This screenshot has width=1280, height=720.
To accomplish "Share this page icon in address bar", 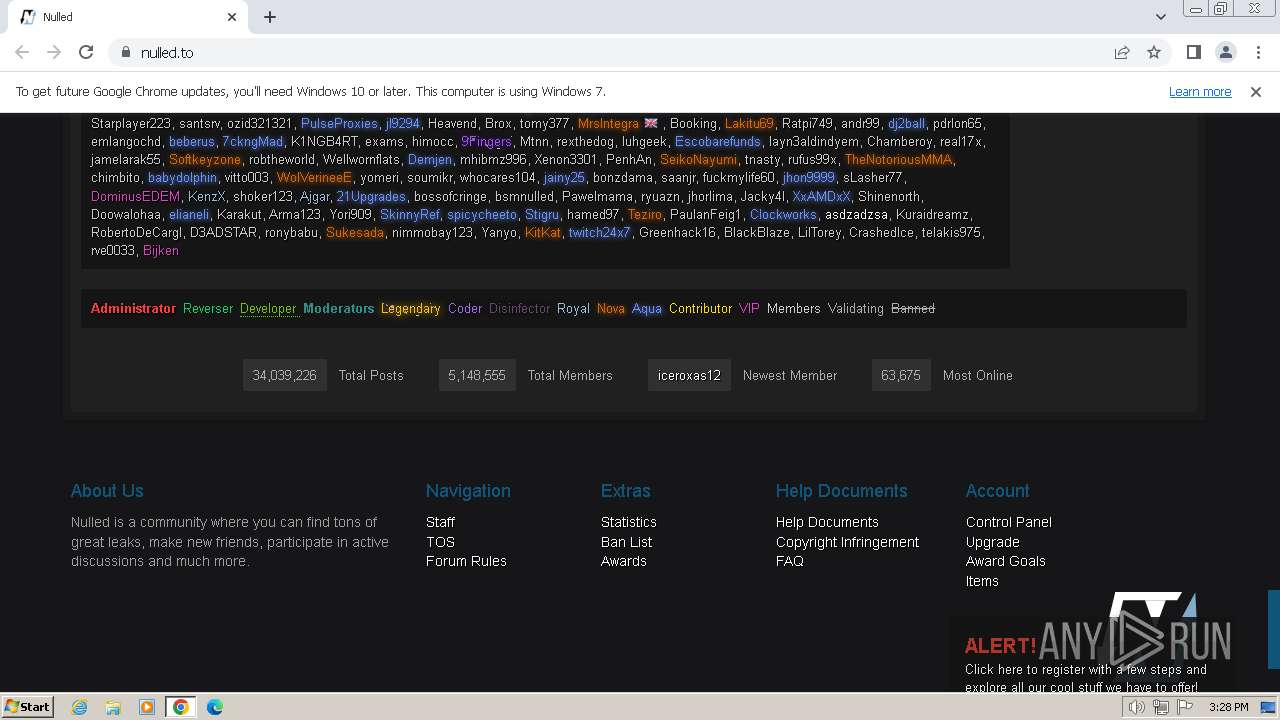I will click(1122, 52).
